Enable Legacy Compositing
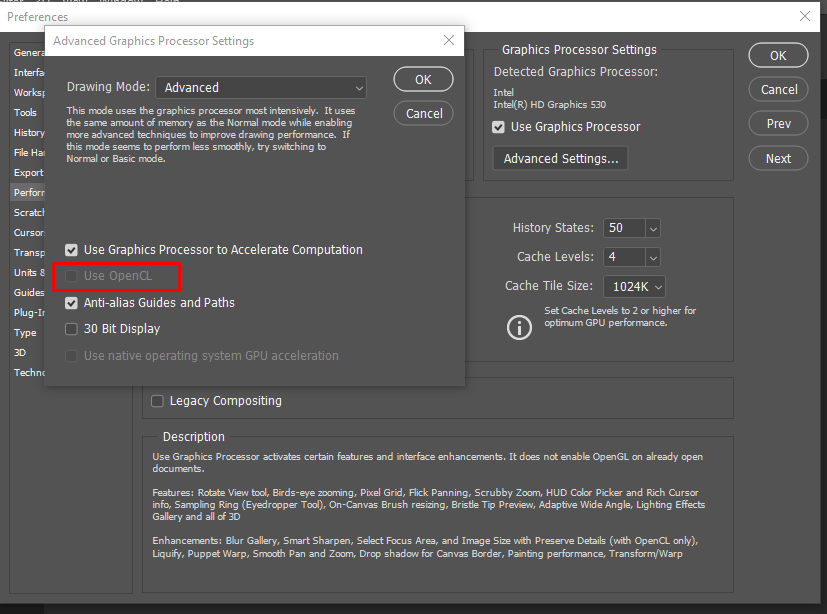The image size is (827, 614). 157,400
